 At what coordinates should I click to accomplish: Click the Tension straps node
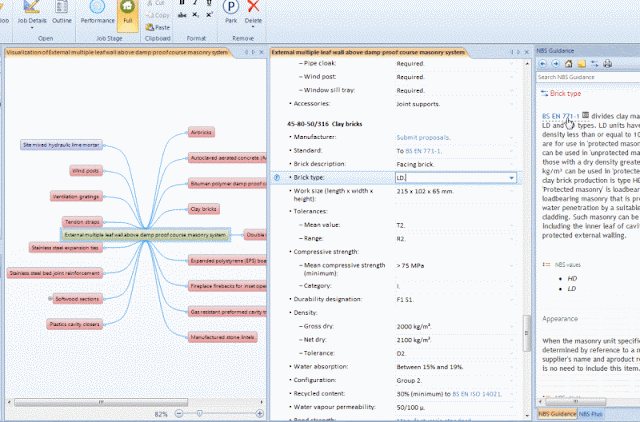[x=82, y=222]
